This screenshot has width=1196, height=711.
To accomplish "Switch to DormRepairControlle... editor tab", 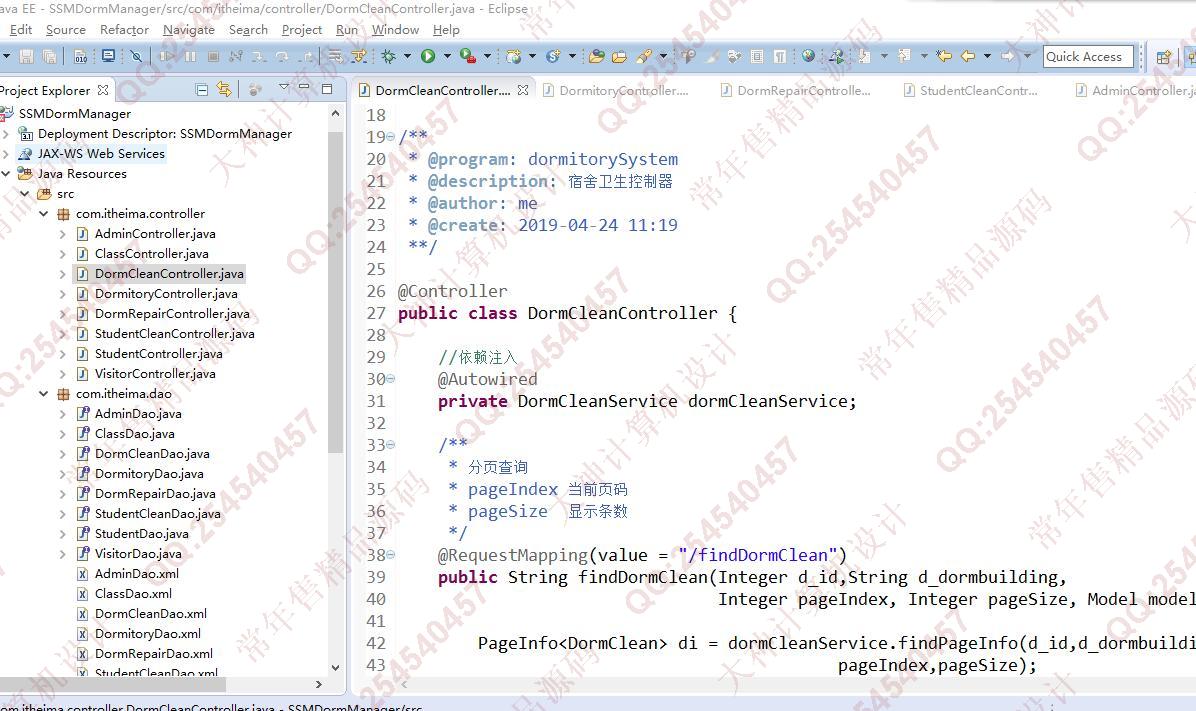I will click(796, 90).
